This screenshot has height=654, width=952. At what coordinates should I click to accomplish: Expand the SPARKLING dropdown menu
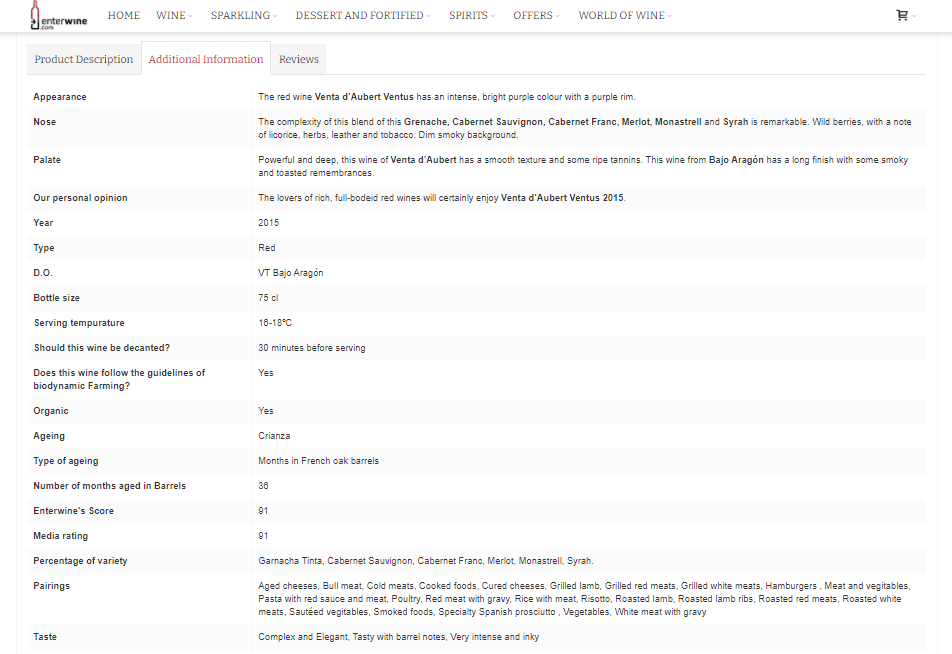pyautogui.click(x=244, y=15)
